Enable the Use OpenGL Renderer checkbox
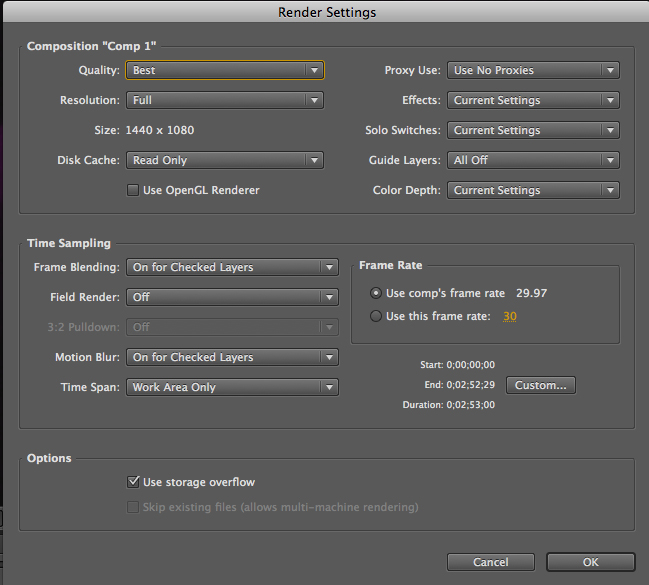This screenshot has height=585, width=649. [x=133, y=190]
